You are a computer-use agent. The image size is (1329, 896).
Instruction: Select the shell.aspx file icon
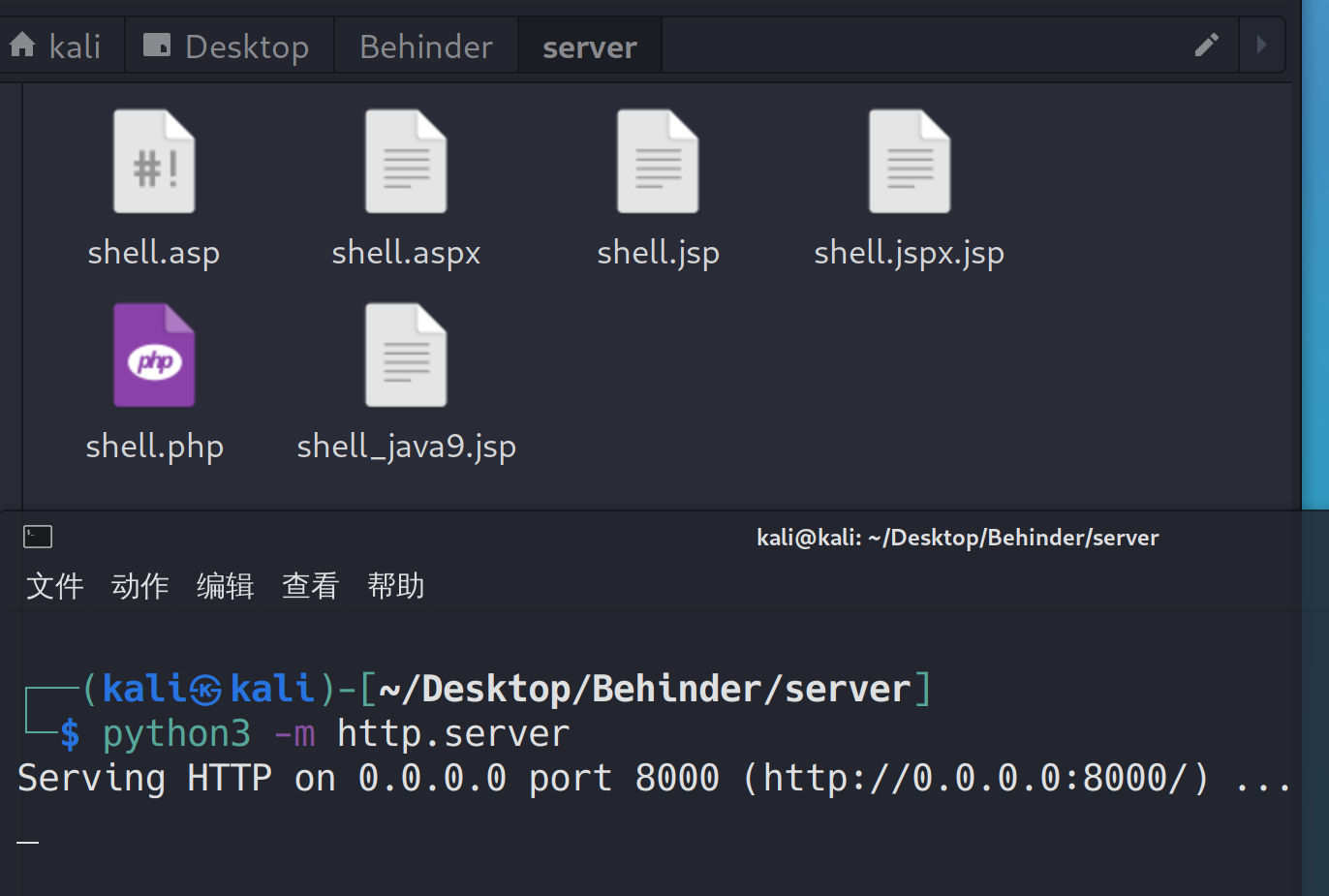click(406, 162)
